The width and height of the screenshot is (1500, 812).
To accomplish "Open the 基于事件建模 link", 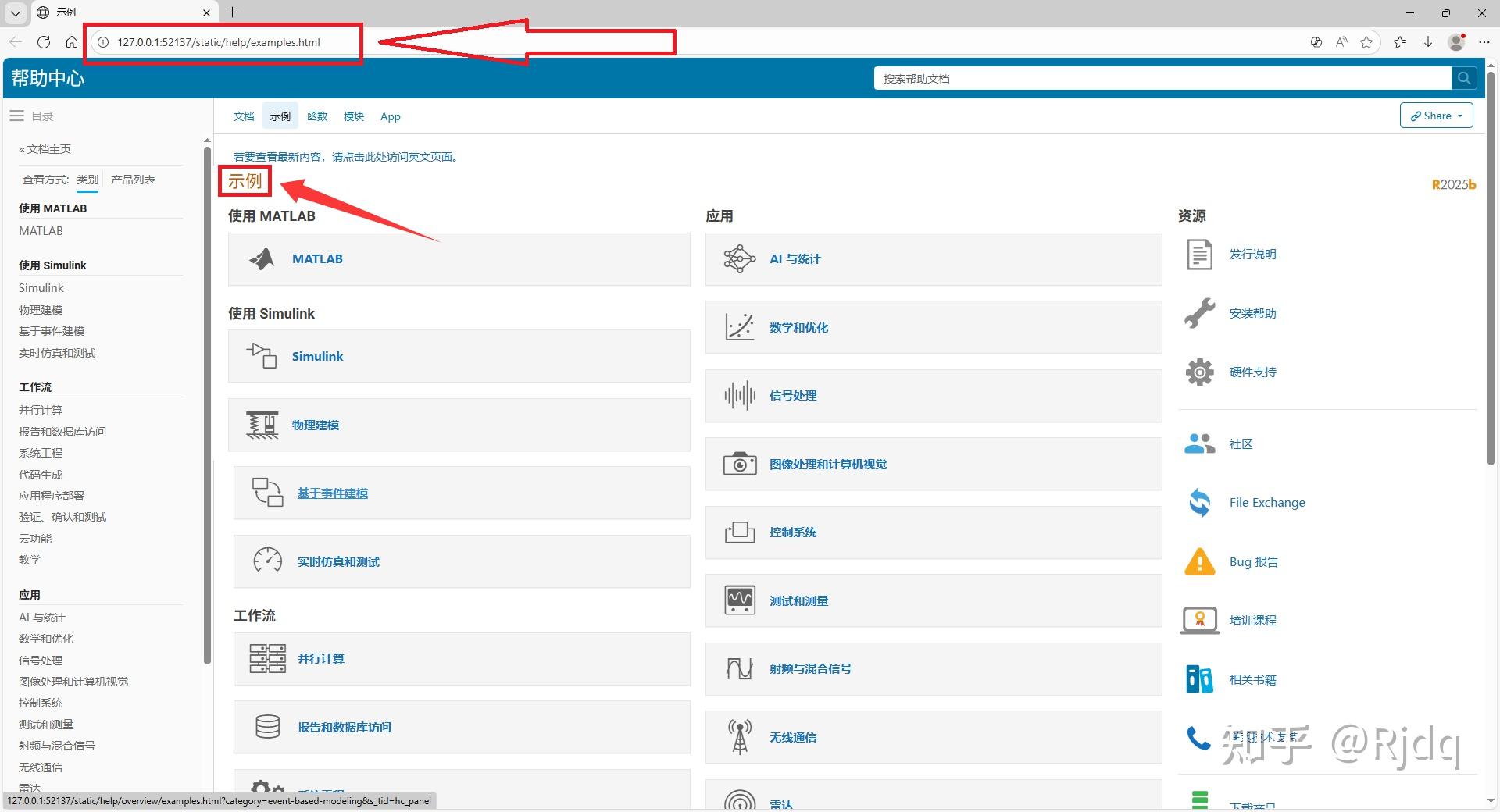I will tap(333, 493).
